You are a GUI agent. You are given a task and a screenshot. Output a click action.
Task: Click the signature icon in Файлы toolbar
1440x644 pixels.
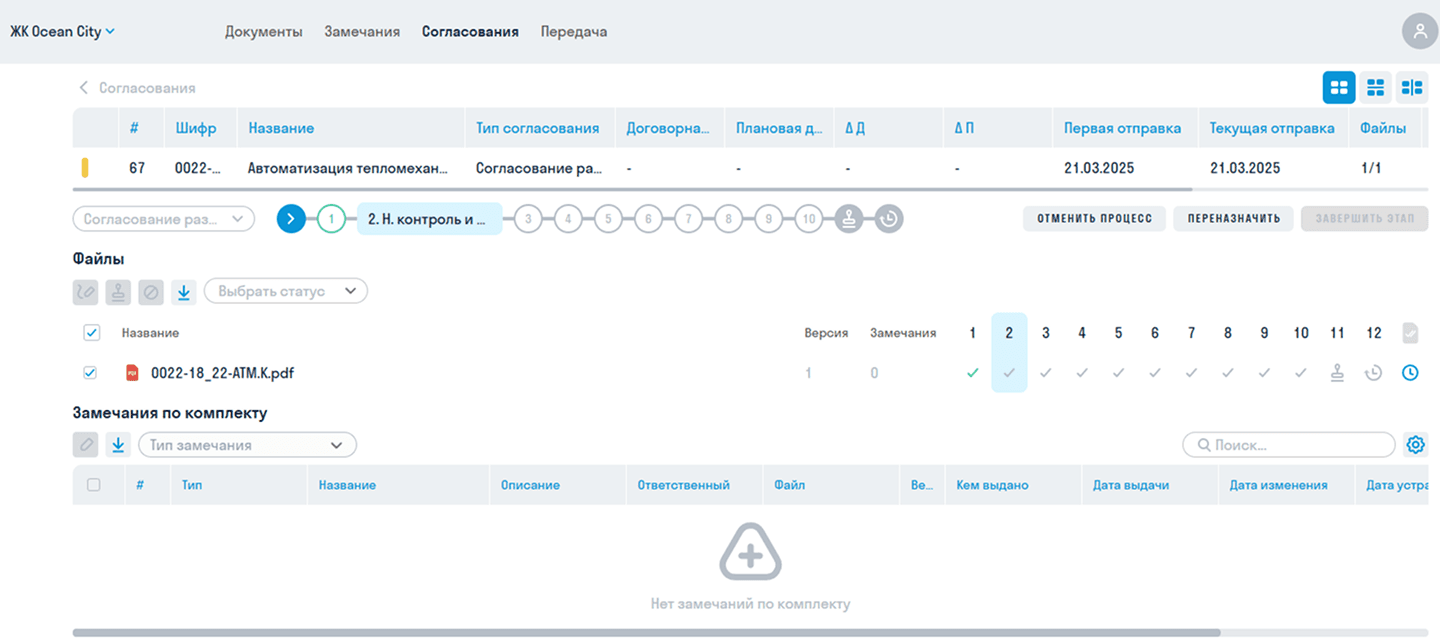point(86,292)
